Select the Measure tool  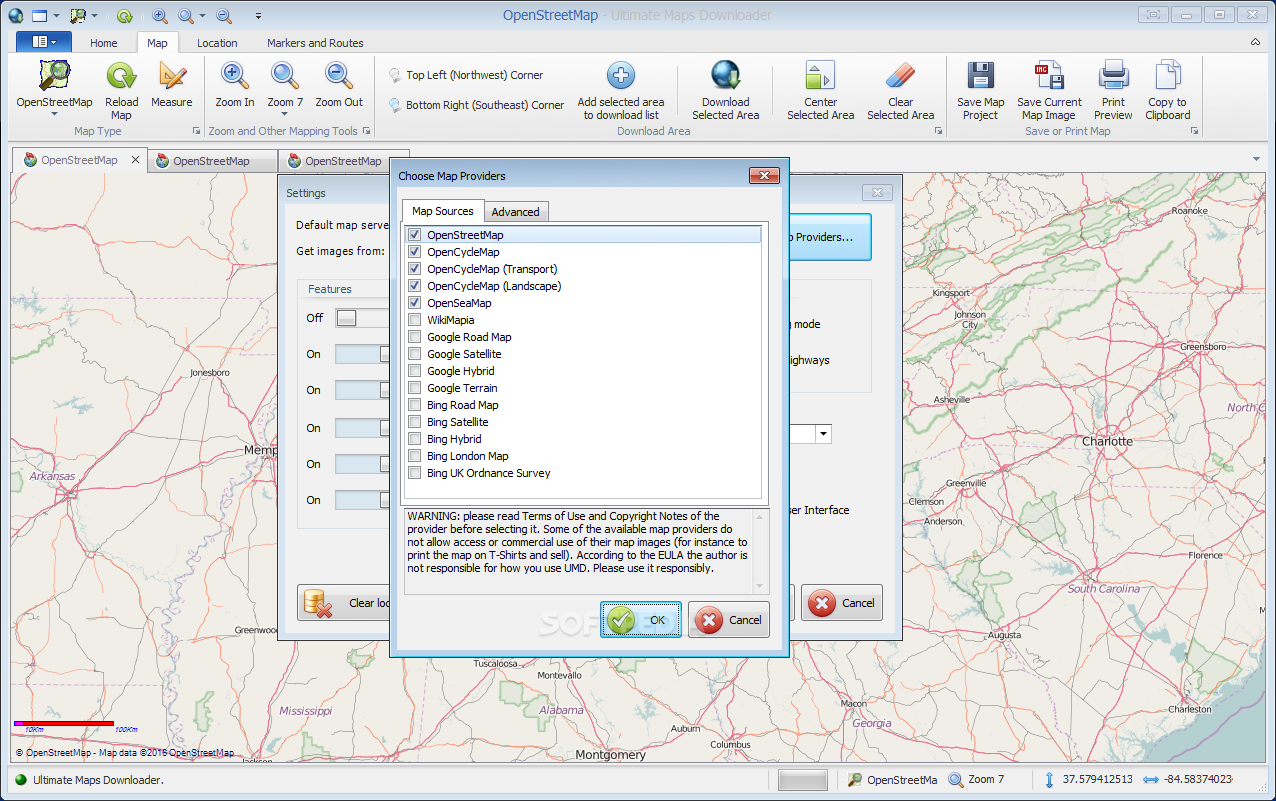tap(172, 76)
